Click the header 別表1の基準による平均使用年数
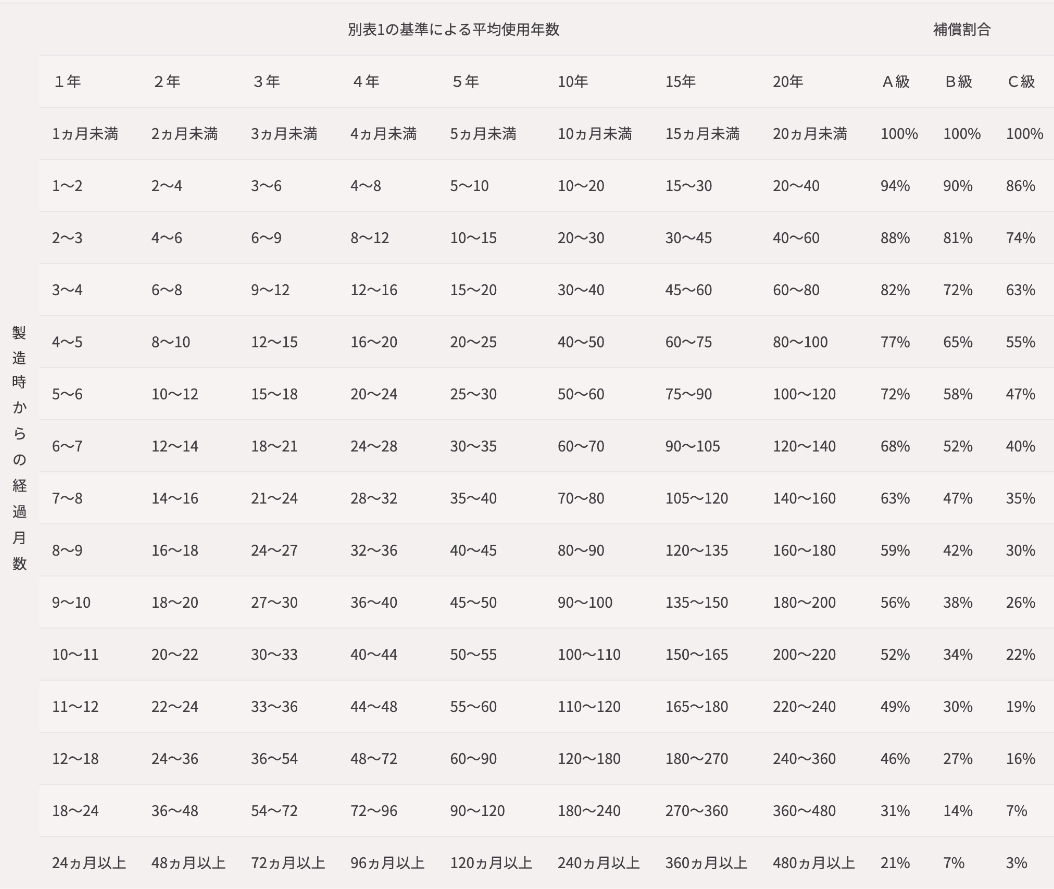Screen dimensions: 1054x889 pyautogui.click(x=454, y=30)
